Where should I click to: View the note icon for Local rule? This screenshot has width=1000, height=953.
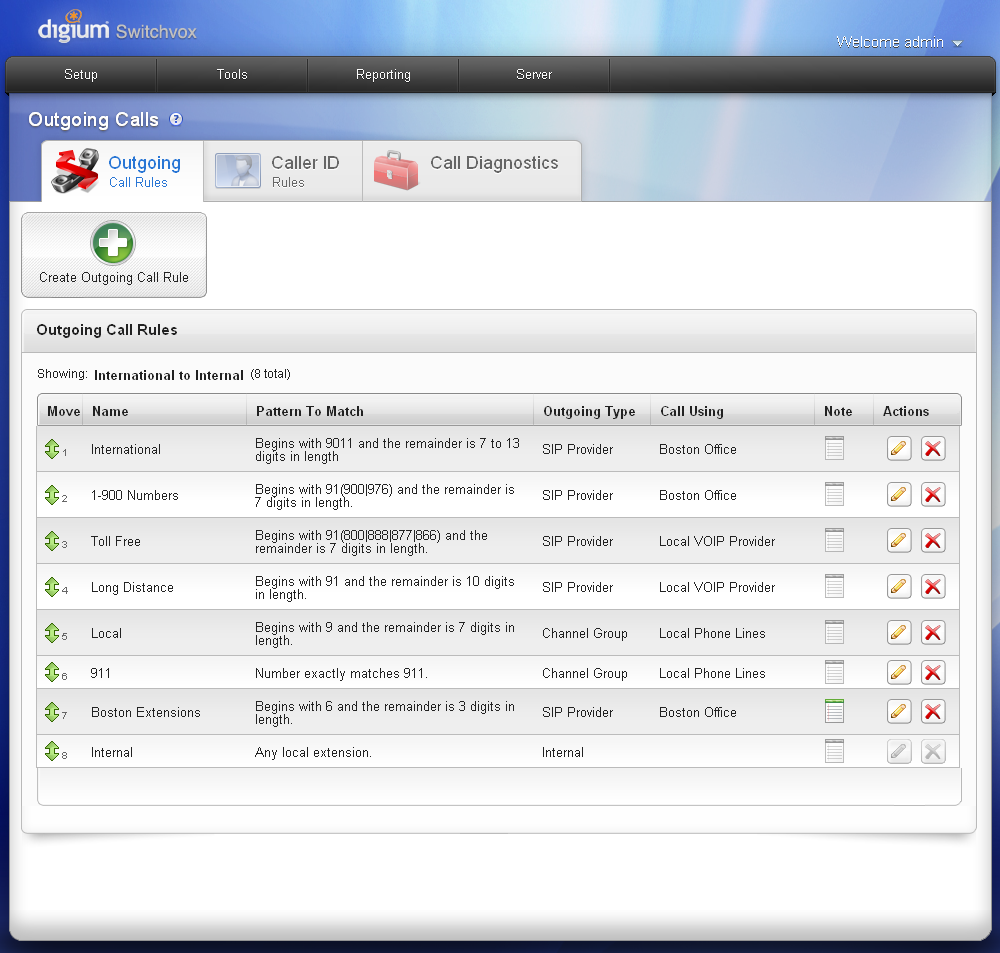pos(834,633)
